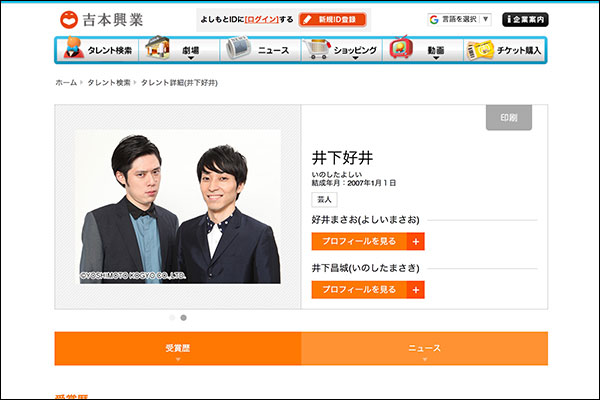The height and width of the screenshot is (400, 600).
Task: Click the comedy duo photo
Action: pos(177,207)
